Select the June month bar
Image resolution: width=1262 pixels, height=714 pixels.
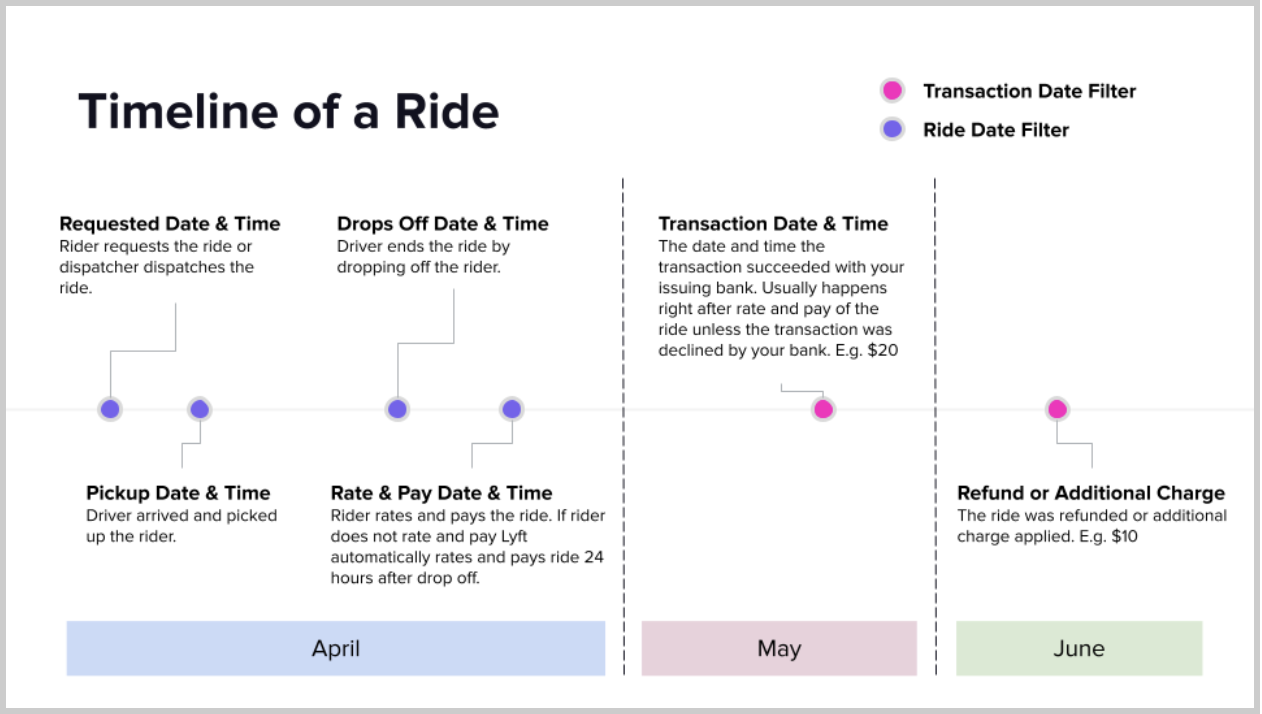click(x=1079, y=648)
